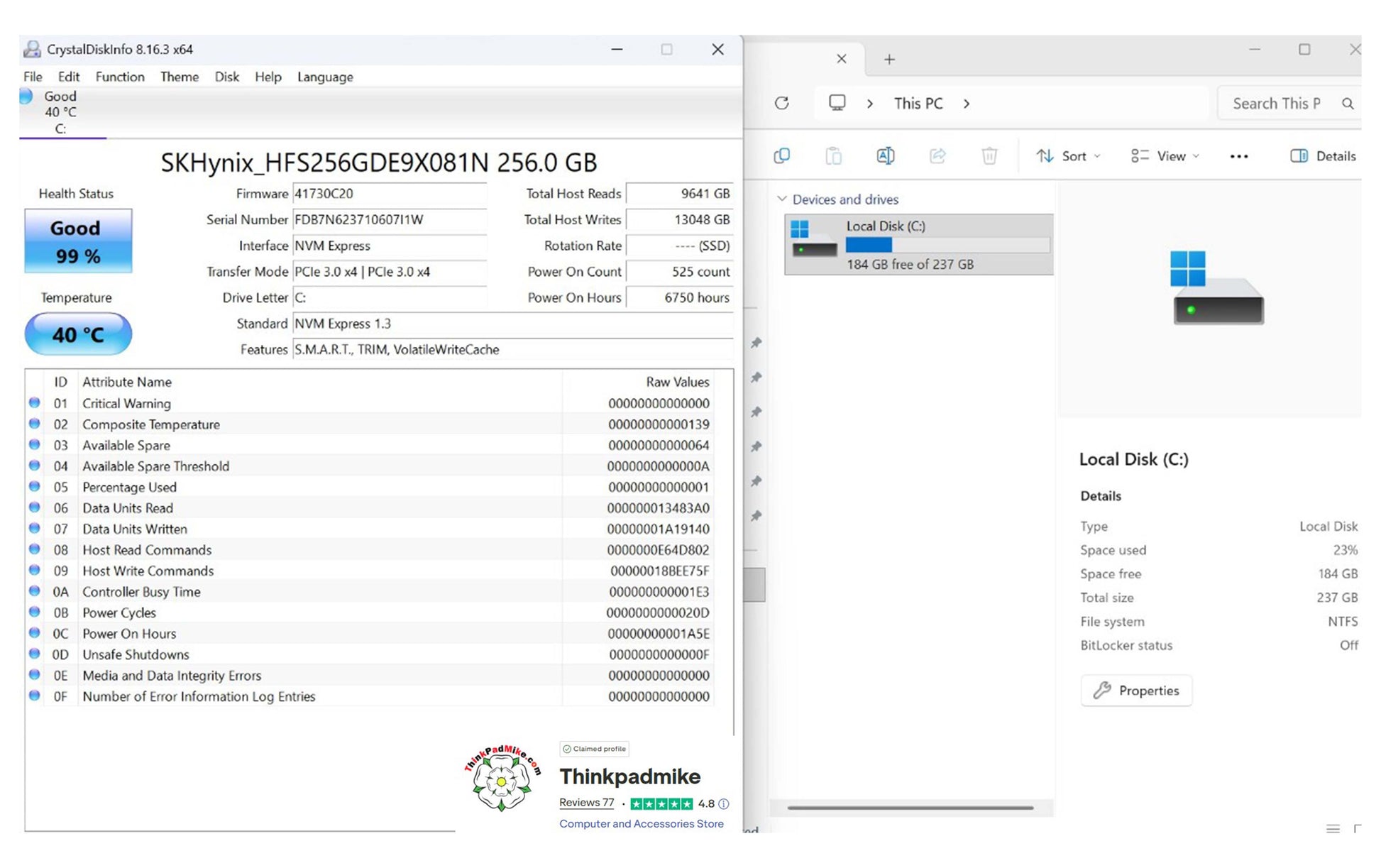
Task: Collapse the Devices and drives group
Action: click(781, 199)
